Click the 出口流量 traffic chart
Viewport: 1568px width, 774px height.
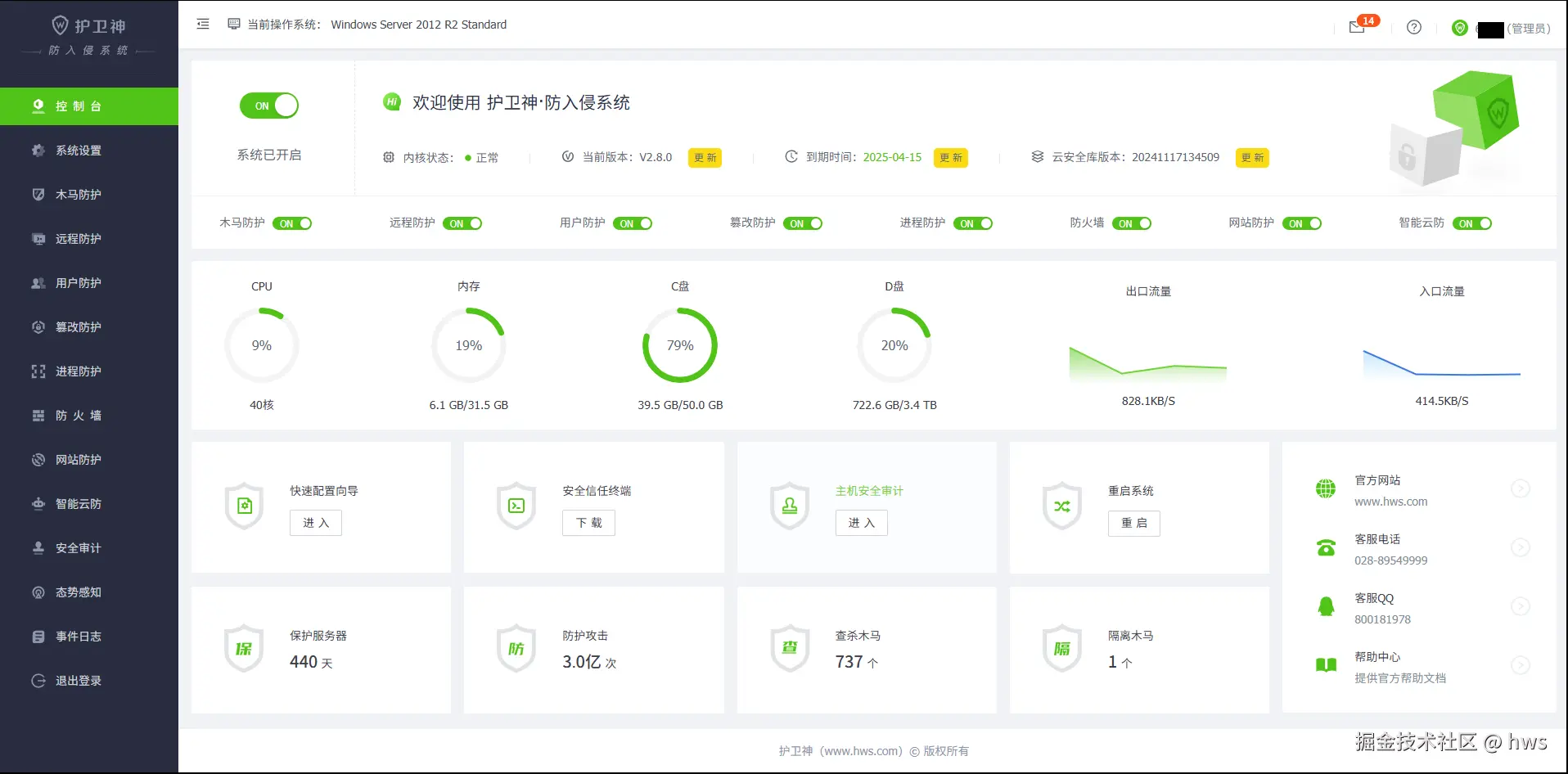tap(1148, 364)
